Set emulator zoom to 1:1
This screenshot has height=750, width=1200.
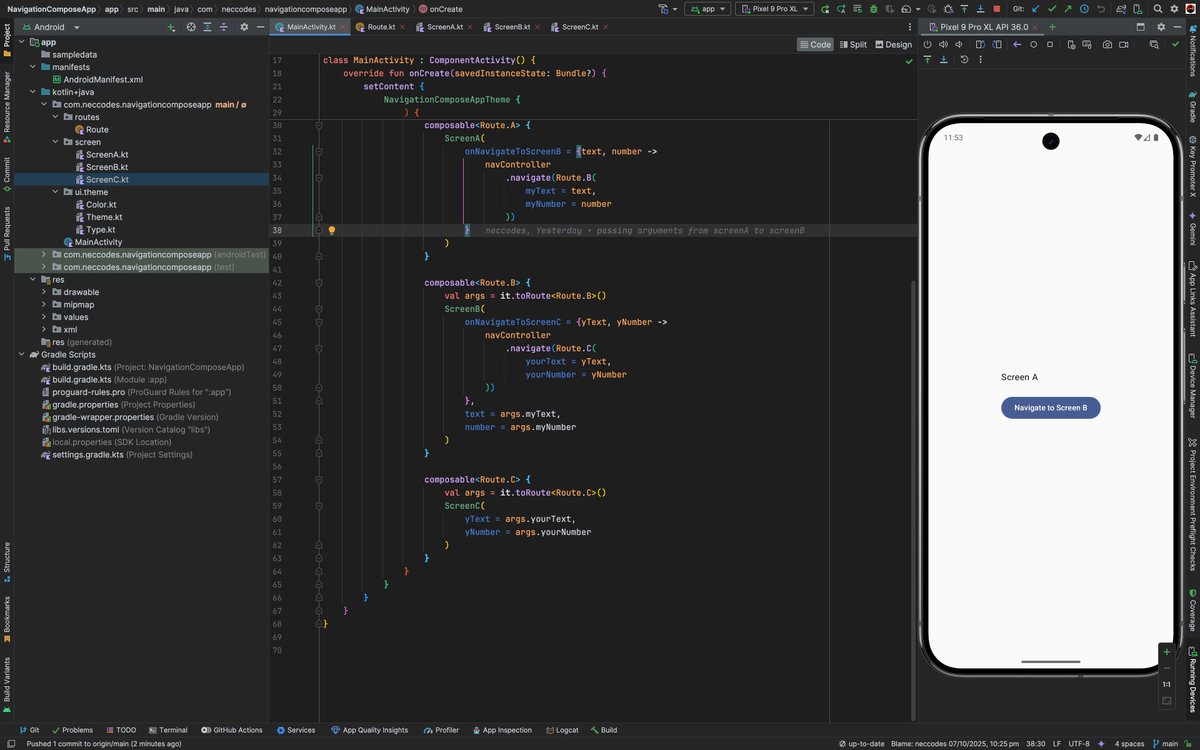pyautogui.click(x=1166, y=684)
